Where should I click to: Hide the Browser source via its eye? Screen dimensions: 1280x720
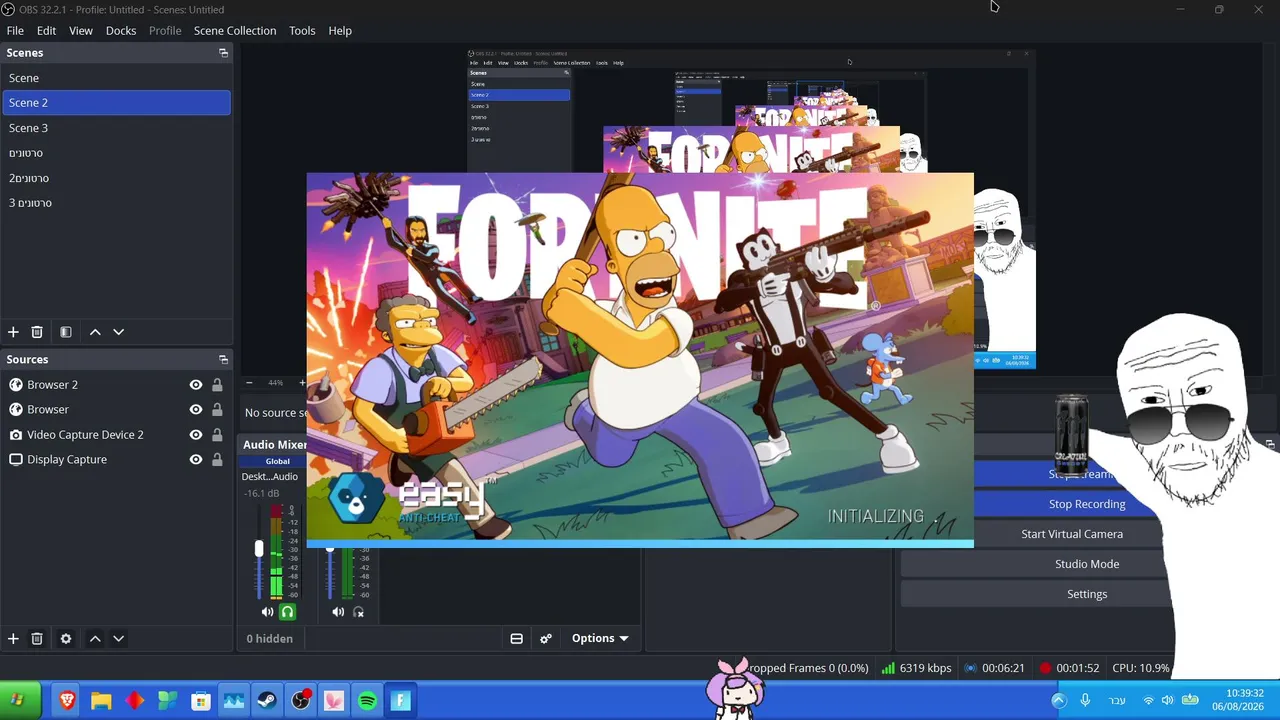point(196,410)
